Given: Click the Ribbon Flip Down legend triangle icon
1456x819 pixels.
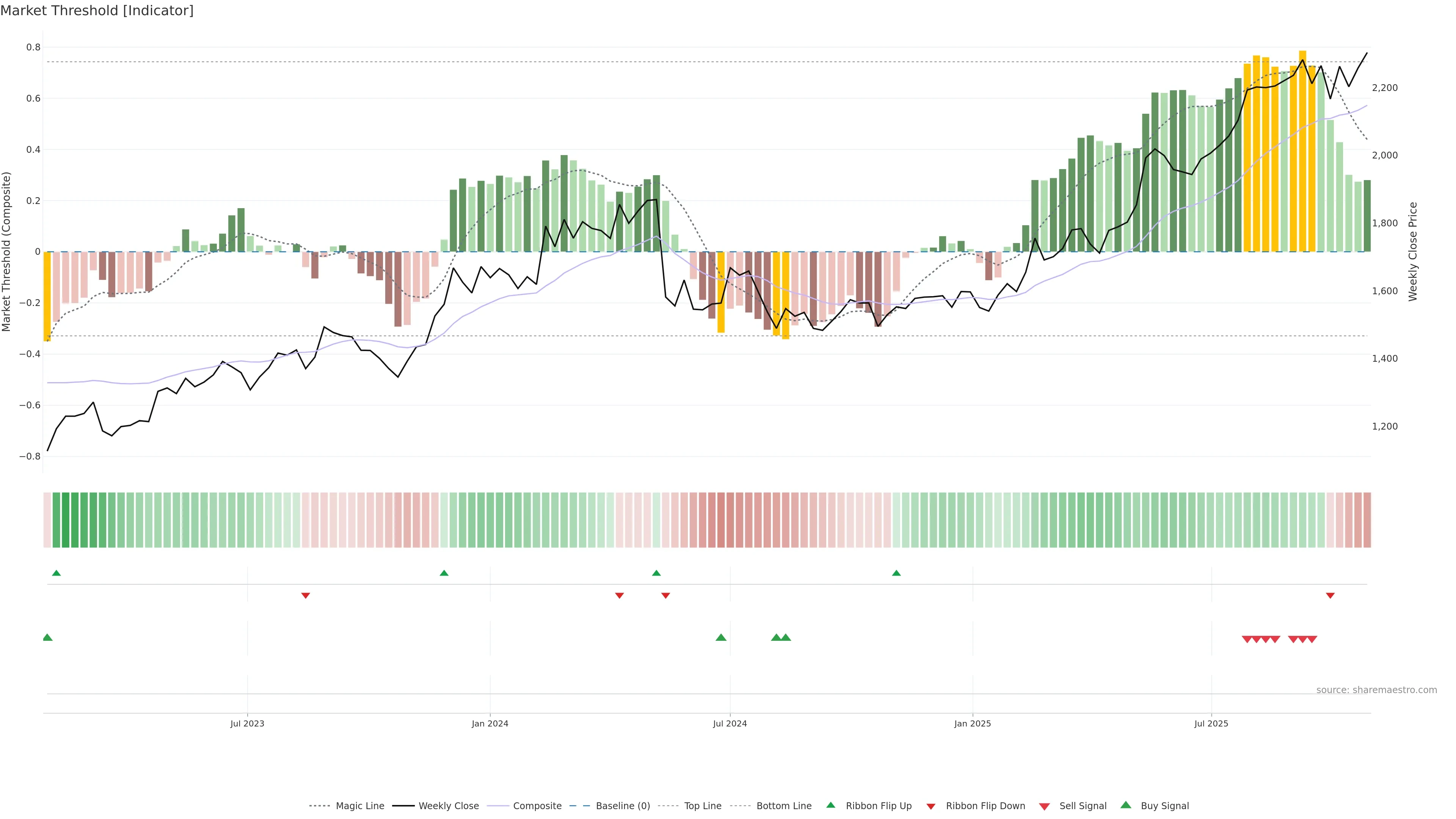Looking at the screenshot, I should pos(931,806).
